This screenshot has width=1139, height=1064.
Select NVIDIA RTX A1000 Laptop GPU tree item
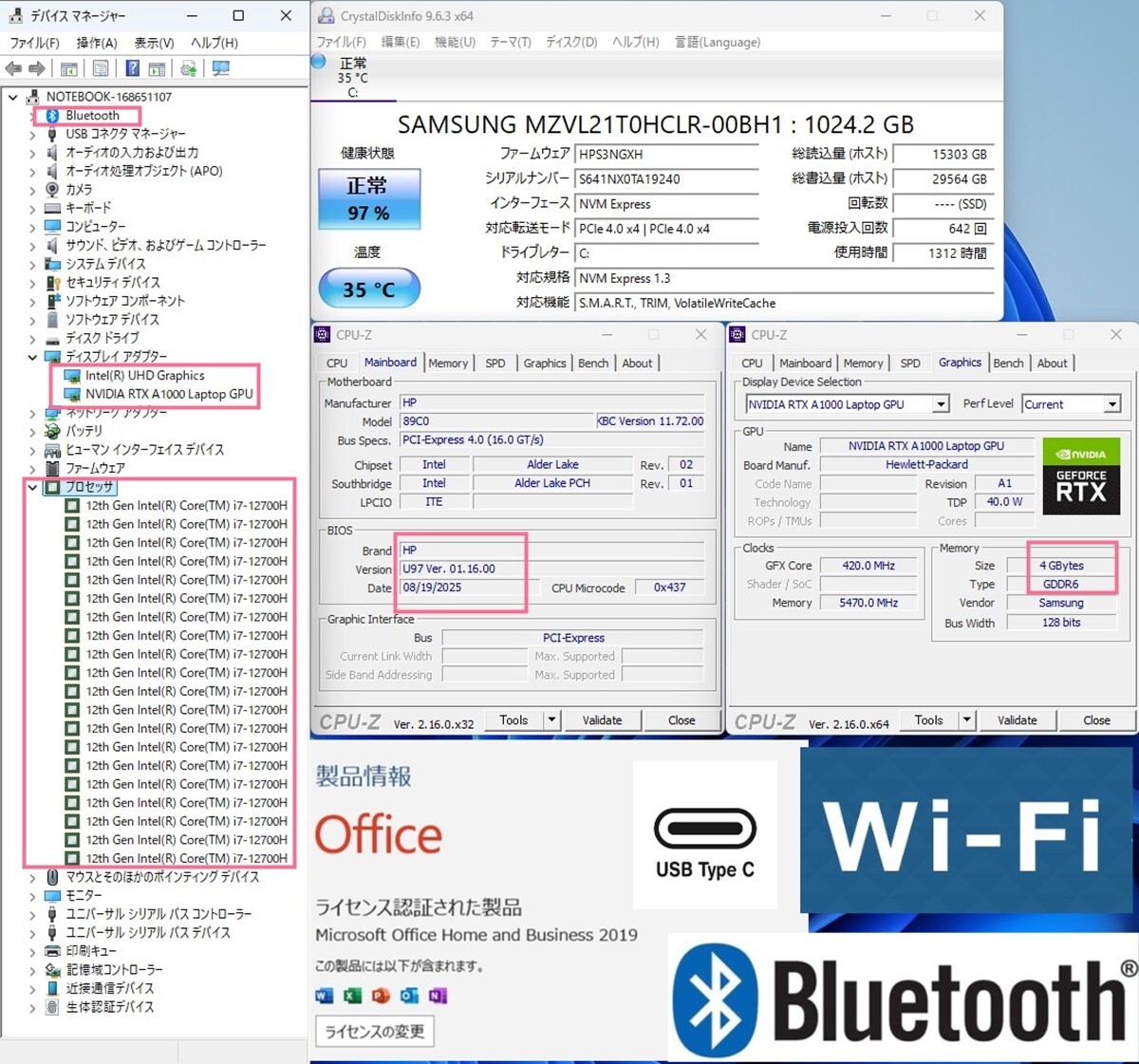[169, 394]
